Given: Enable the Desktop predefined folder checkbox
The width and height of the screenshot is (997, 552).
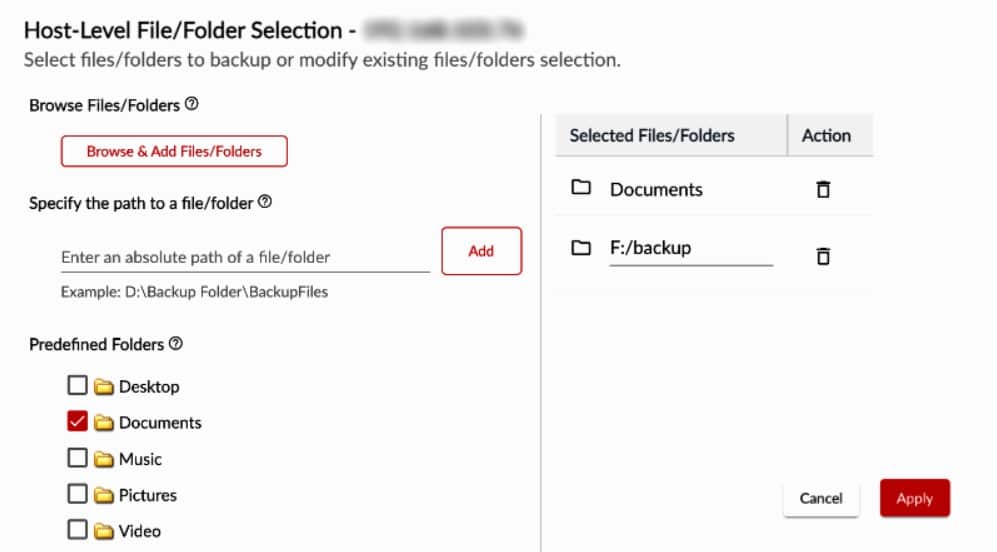Looking at the screenshot, I should tap(77, 385).
